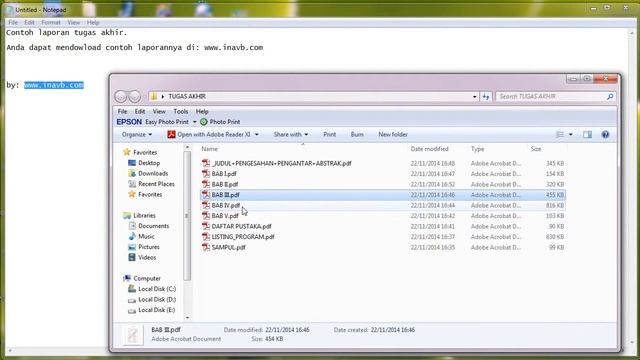Viewport: 640px width, 360px height.
Task: Open the views options dropdown arrow
Action: 571,134
